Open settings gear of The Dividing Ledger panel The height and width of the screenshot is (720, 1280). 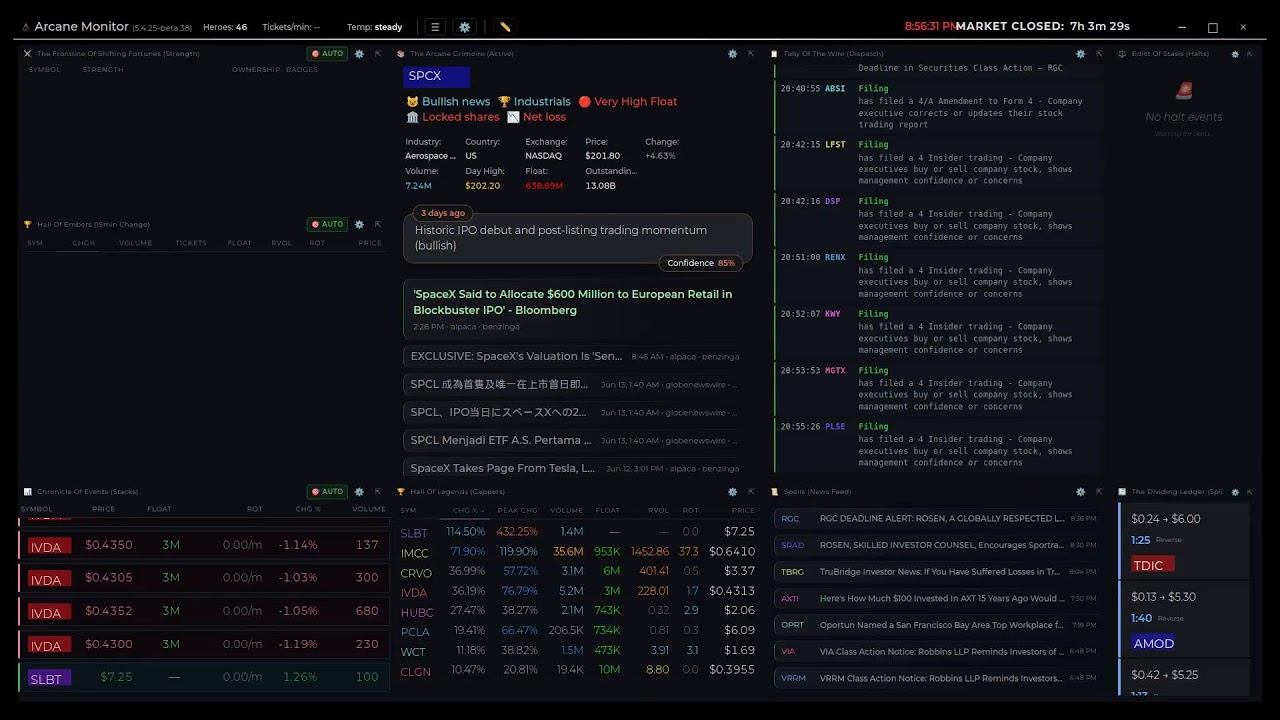click(1235, 492)
